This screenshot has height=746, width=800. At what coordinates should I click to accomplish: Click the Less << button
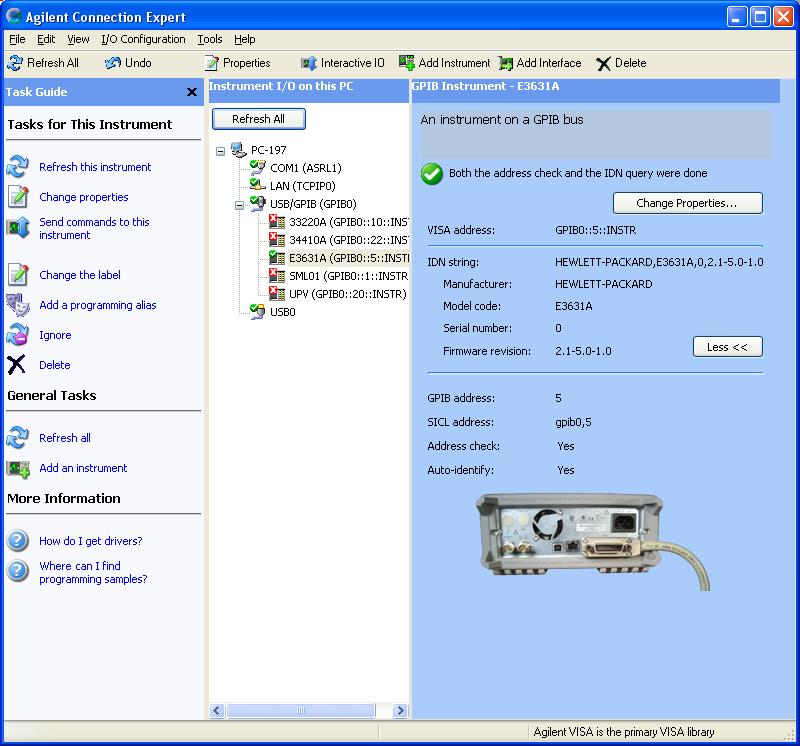(728, 347)
